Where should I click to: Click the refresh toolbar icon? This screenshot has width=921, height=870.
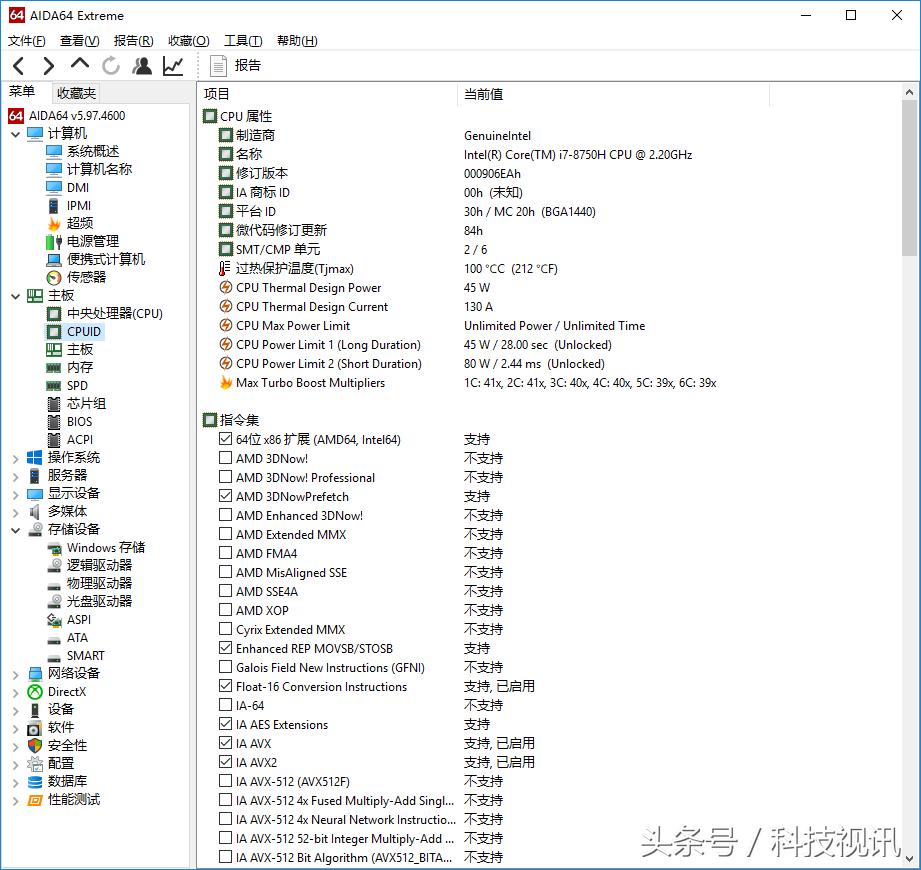pos(110,66)
